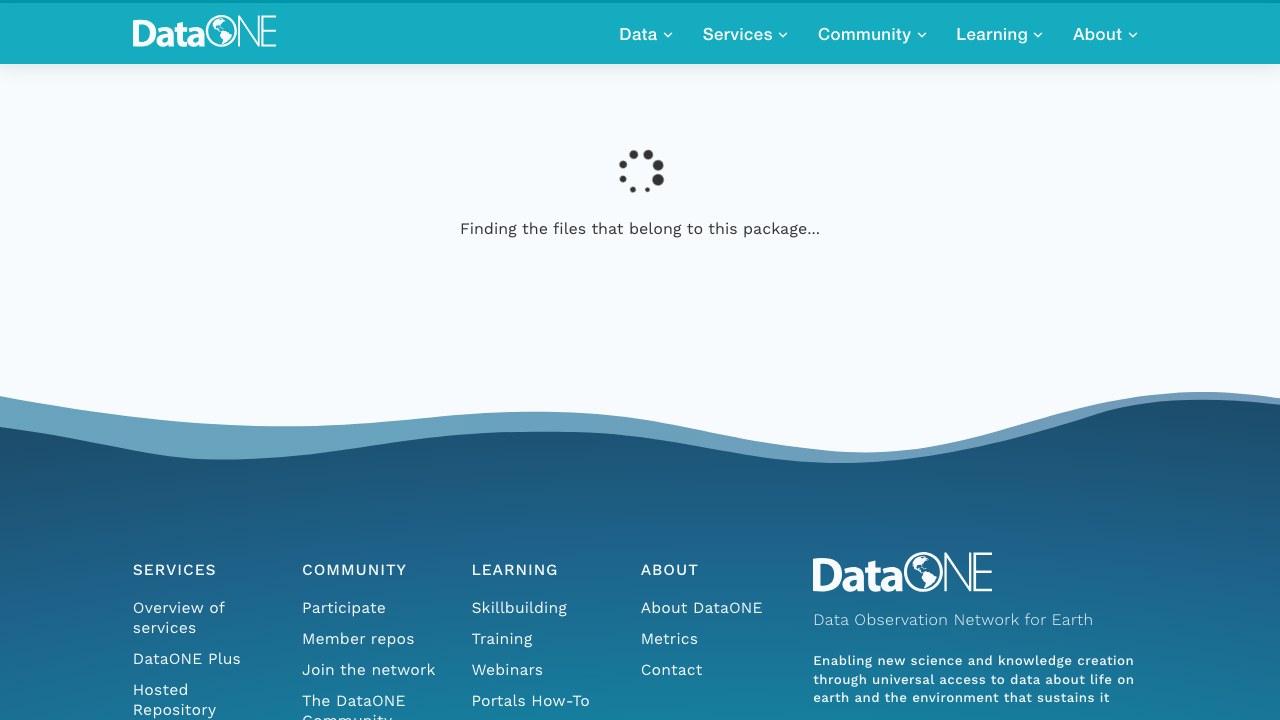Viewport: 1280px width, 720px height.
Task: Open Portals How-To link
Action: click(531, 701)
